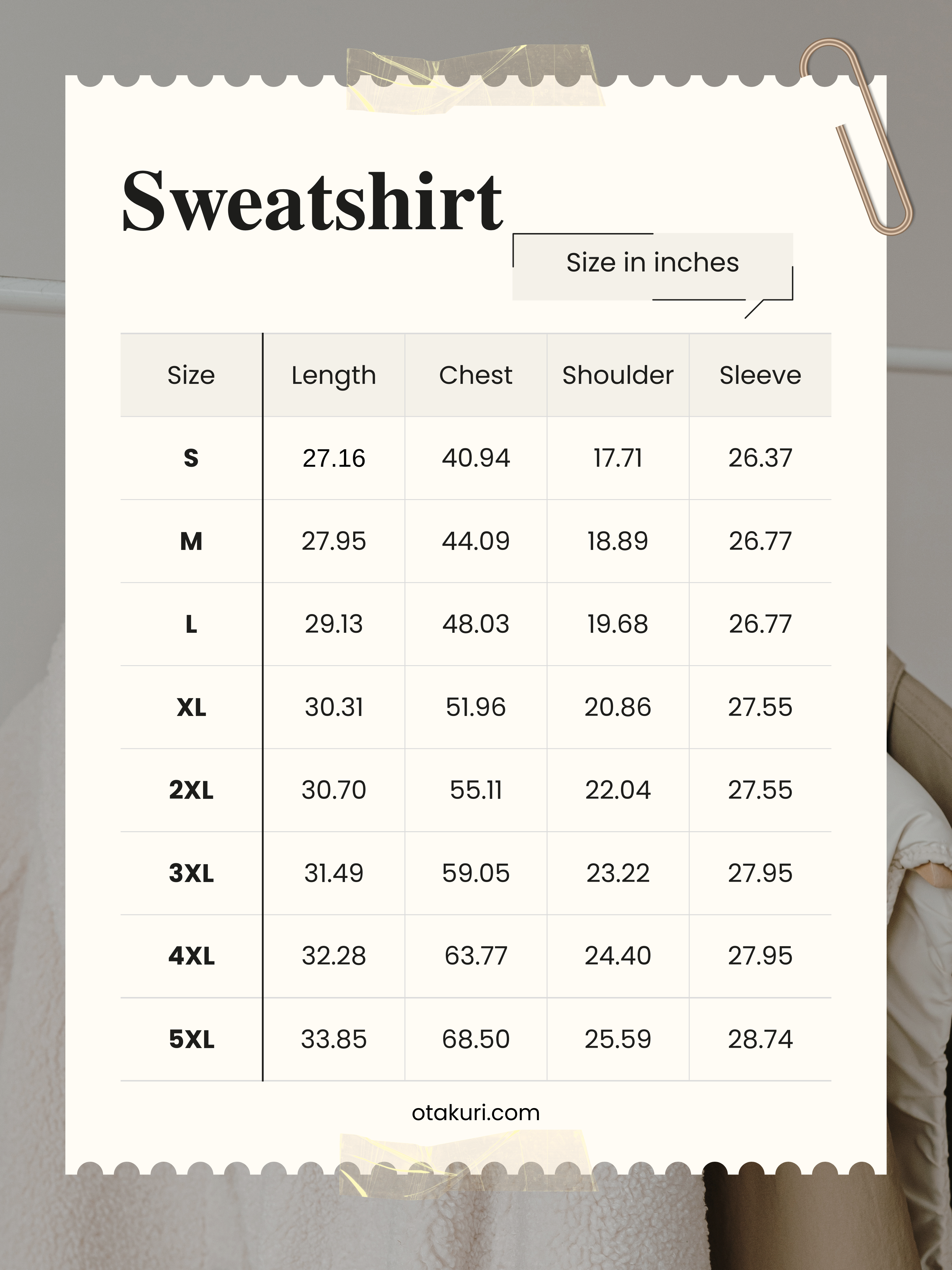Click the 33.85 length value for 5XL

point(334,1039)
